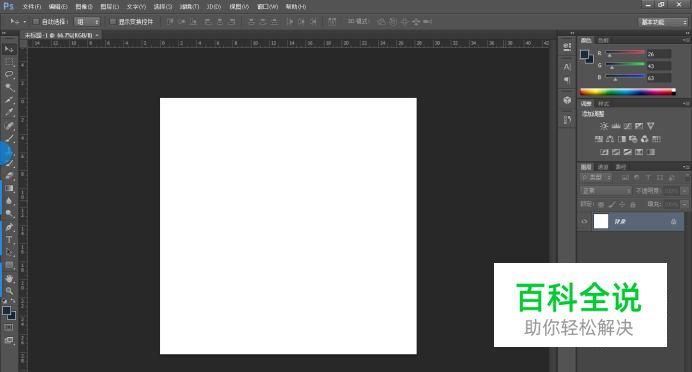This screenshot has height=372, width=692.
Task: Open the Paragraph panel icon in dock
Action: coord(567,80)
